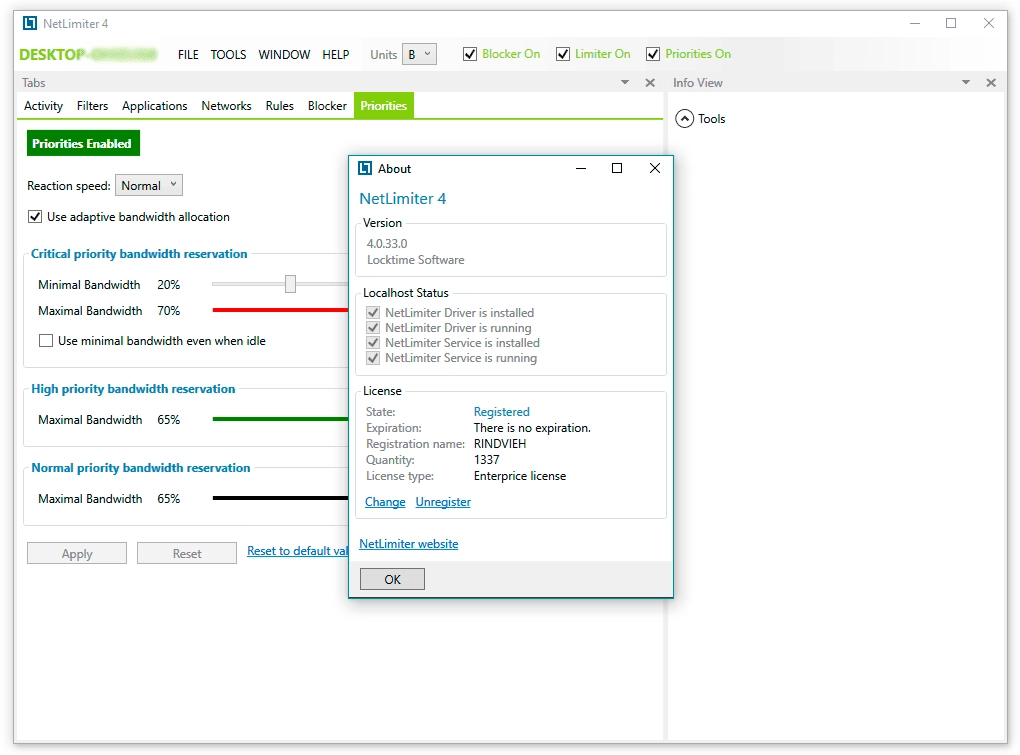Open the NetLimiter website link
Screen dimensions: 1020x755
pos(409,544)
